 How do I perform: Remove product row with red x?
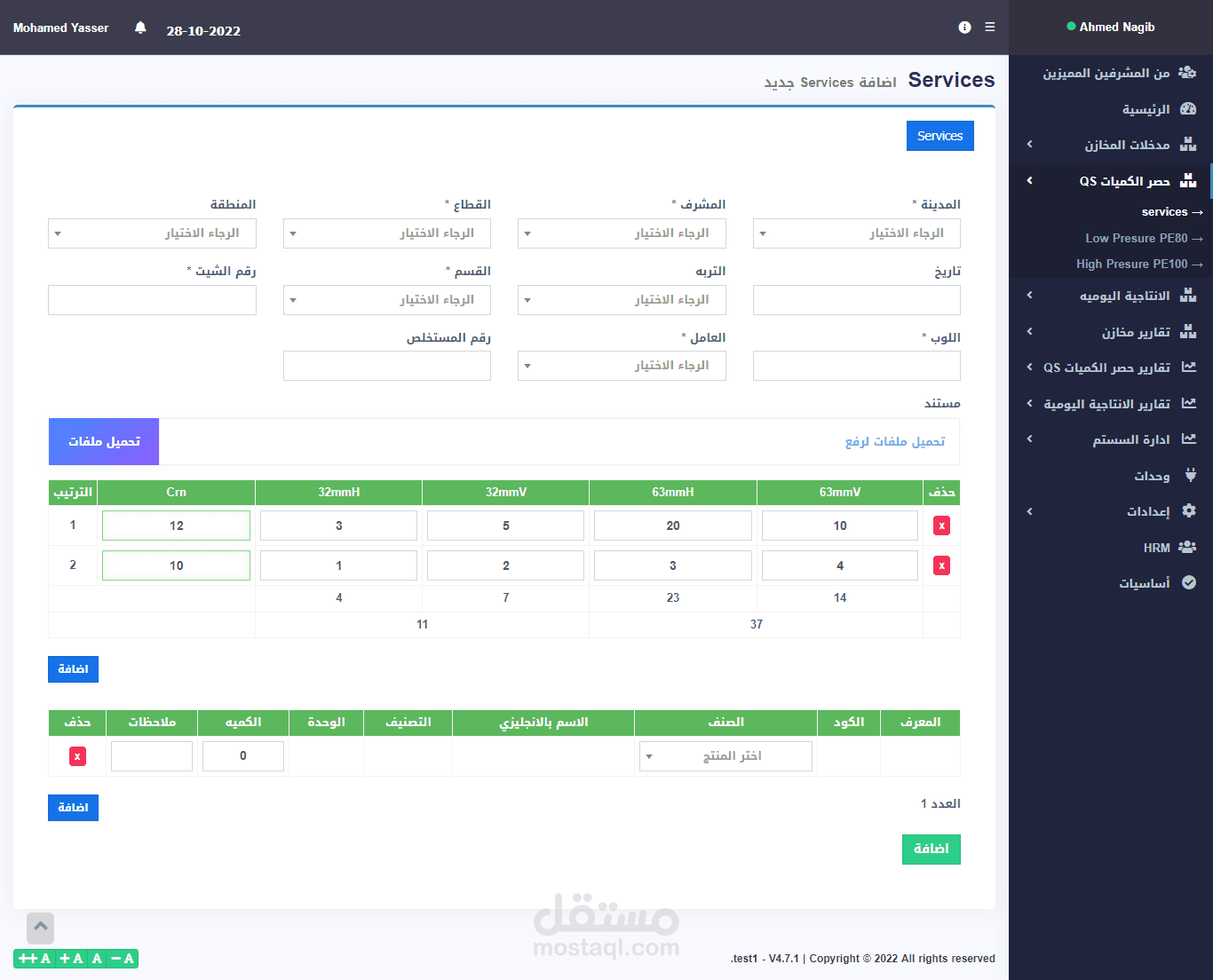coord(78,756)
